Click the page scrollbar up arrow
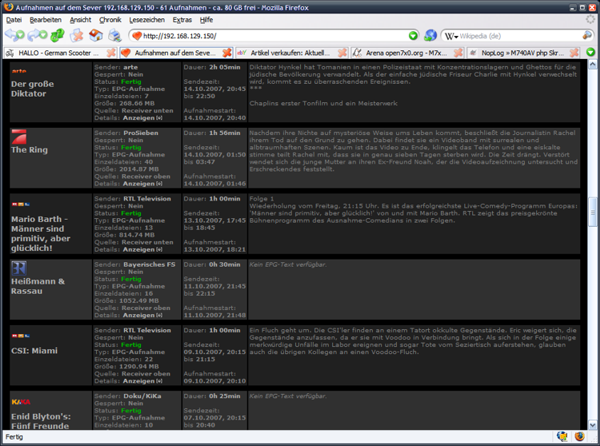Image resolution: width=600 pixels, height=446 pixels. click(x=592, y=65)
